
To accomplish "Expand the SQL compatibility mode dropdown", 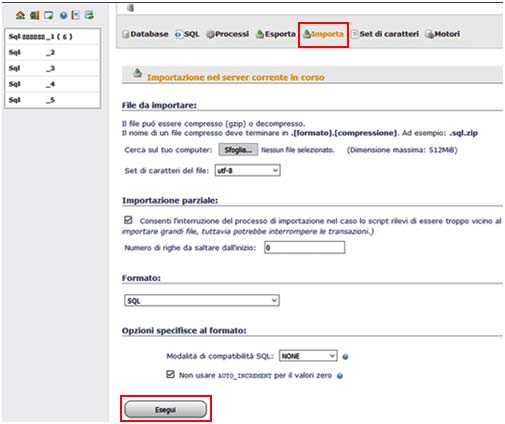I will click(x=308, y=356).
